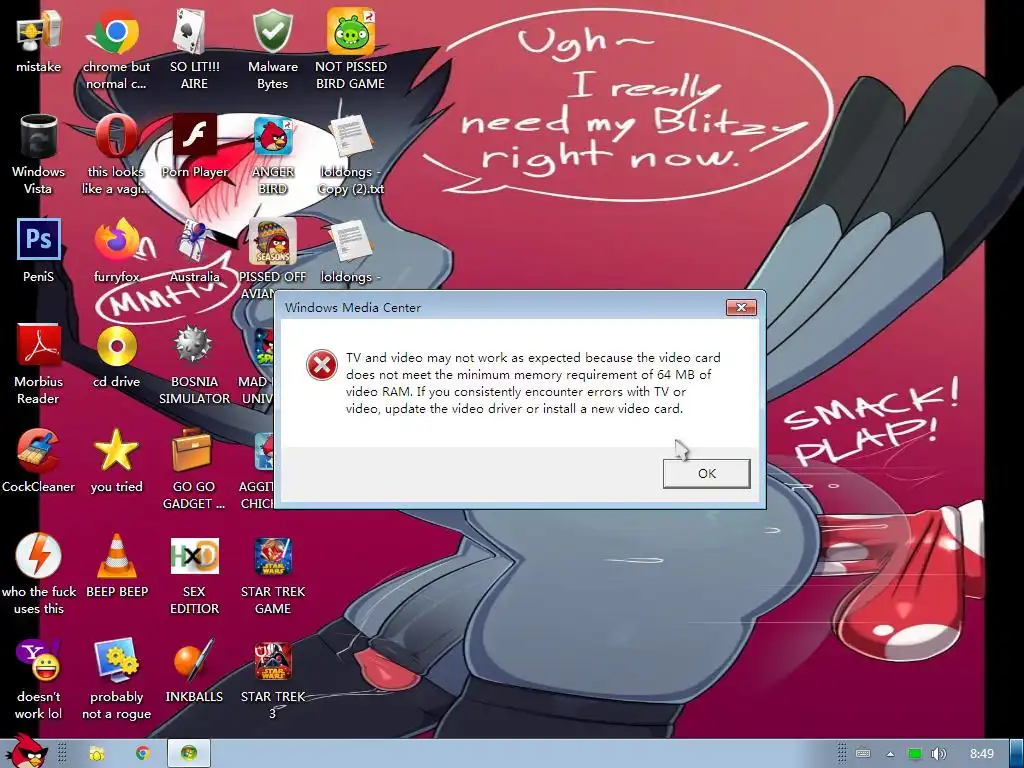Open the Angry Birds Seasons desktop icon
This screenshot has width=1024, height=768.
pos(272,240)
